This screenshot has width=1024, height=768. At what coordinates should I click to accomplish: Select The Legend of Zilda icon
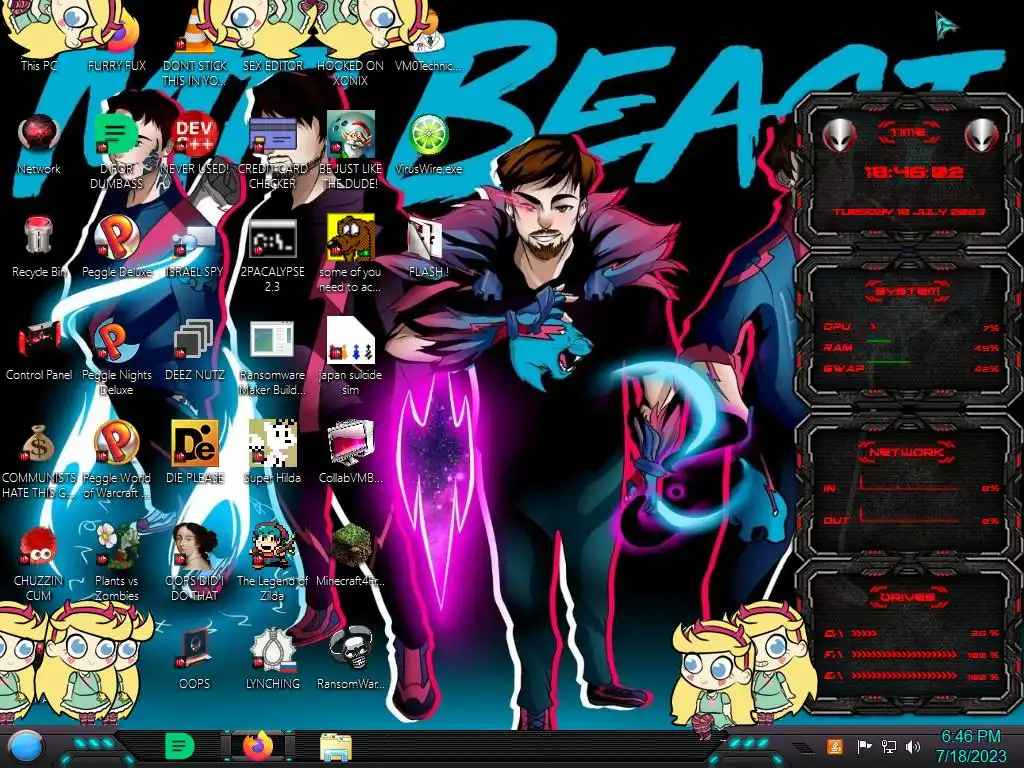coord(272,564)
